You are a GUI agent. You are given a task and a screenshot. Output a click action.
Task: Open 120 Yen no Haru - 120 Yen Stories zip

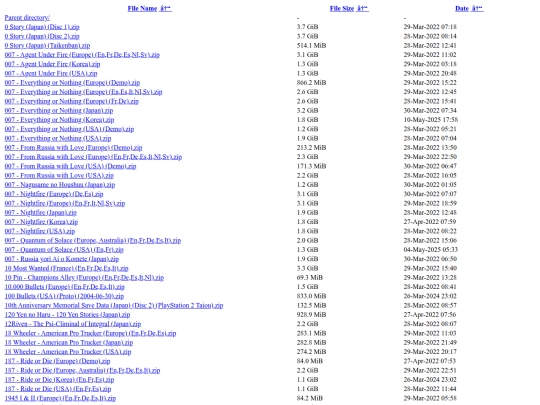click(x=68, y=315)
